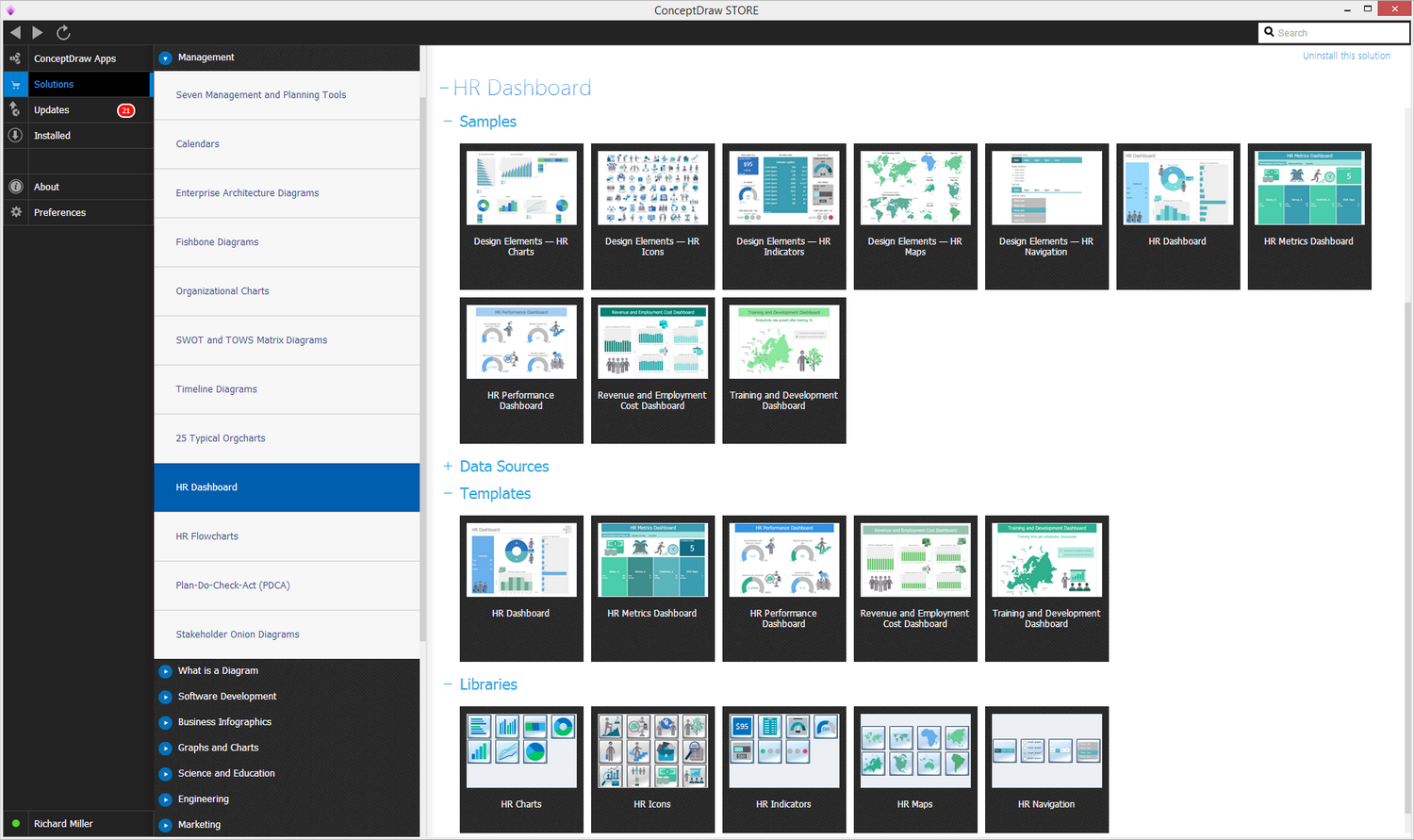This screenshot has height=840, width=1414.
Task: Select Fishbone Diagrams solution
Action: [x=287, y=242]
